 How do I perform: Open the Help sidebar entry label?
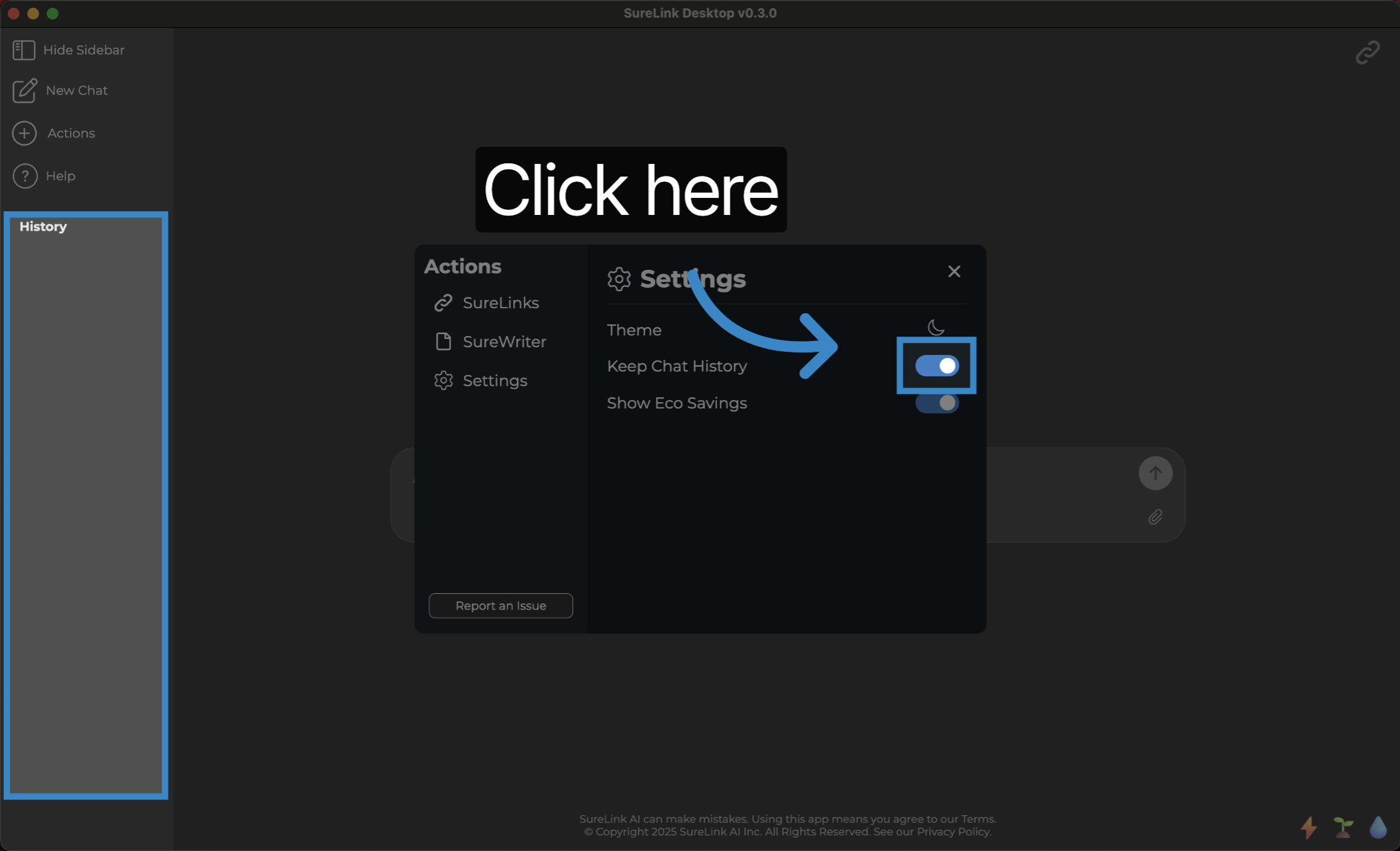point(61,176)
